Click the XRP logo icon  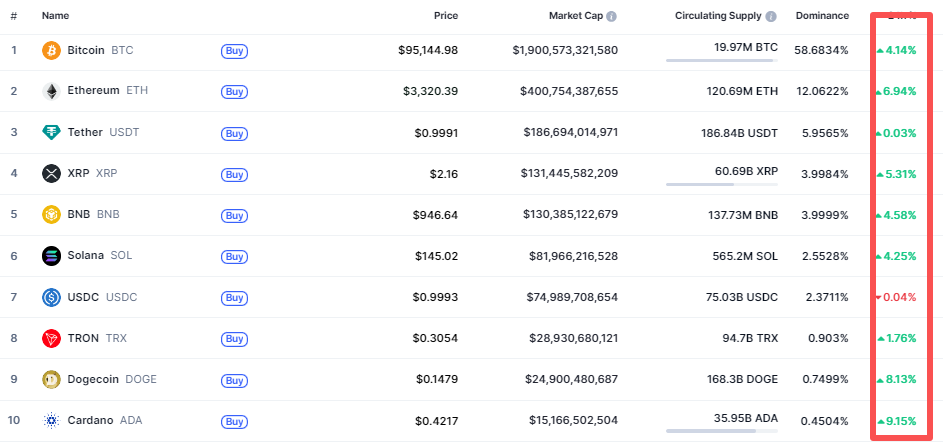pos(51,173)
